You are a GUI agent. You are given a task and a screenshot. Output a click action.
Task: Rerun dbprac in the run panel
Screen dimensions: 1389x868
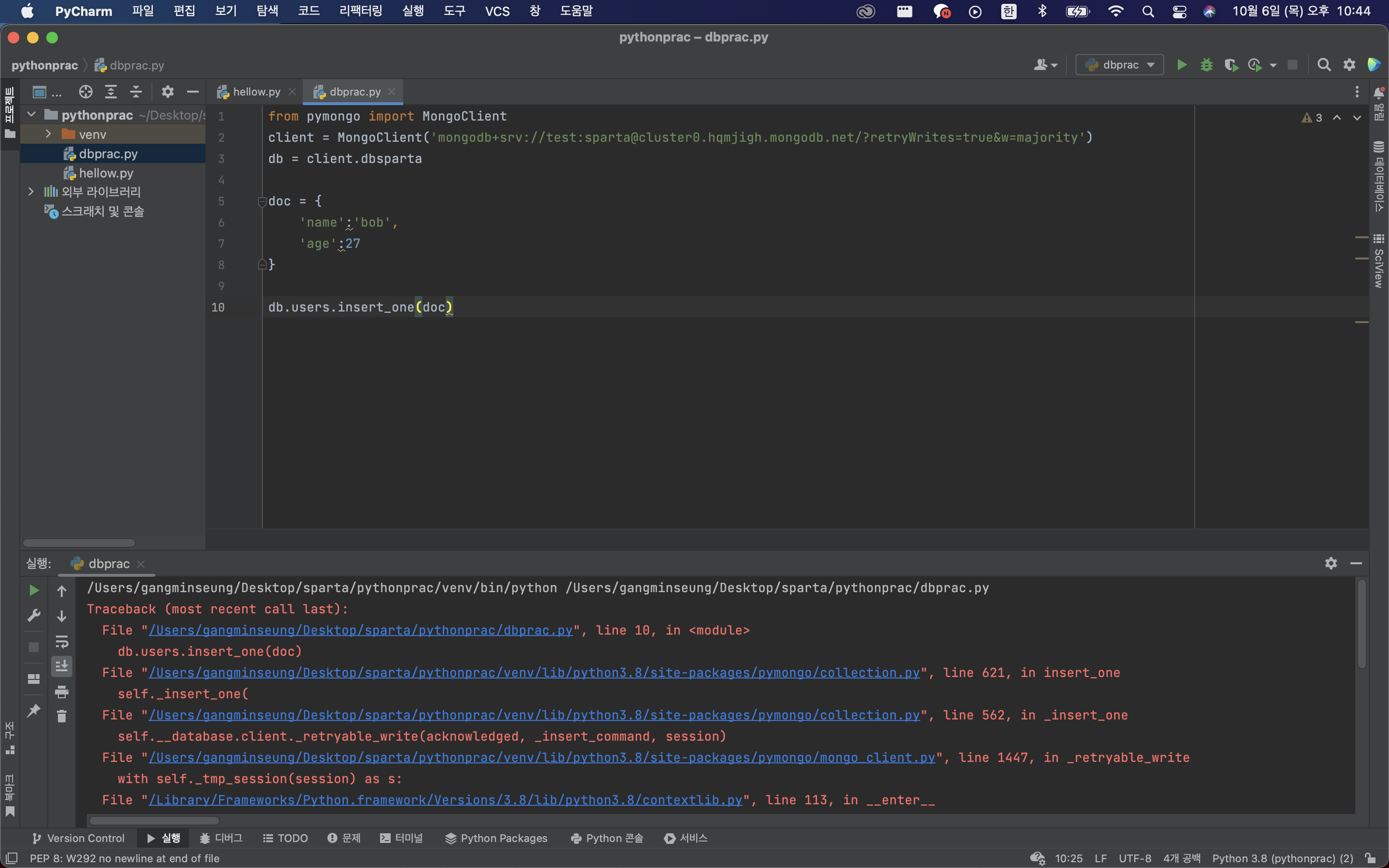(x=34, y=590)
